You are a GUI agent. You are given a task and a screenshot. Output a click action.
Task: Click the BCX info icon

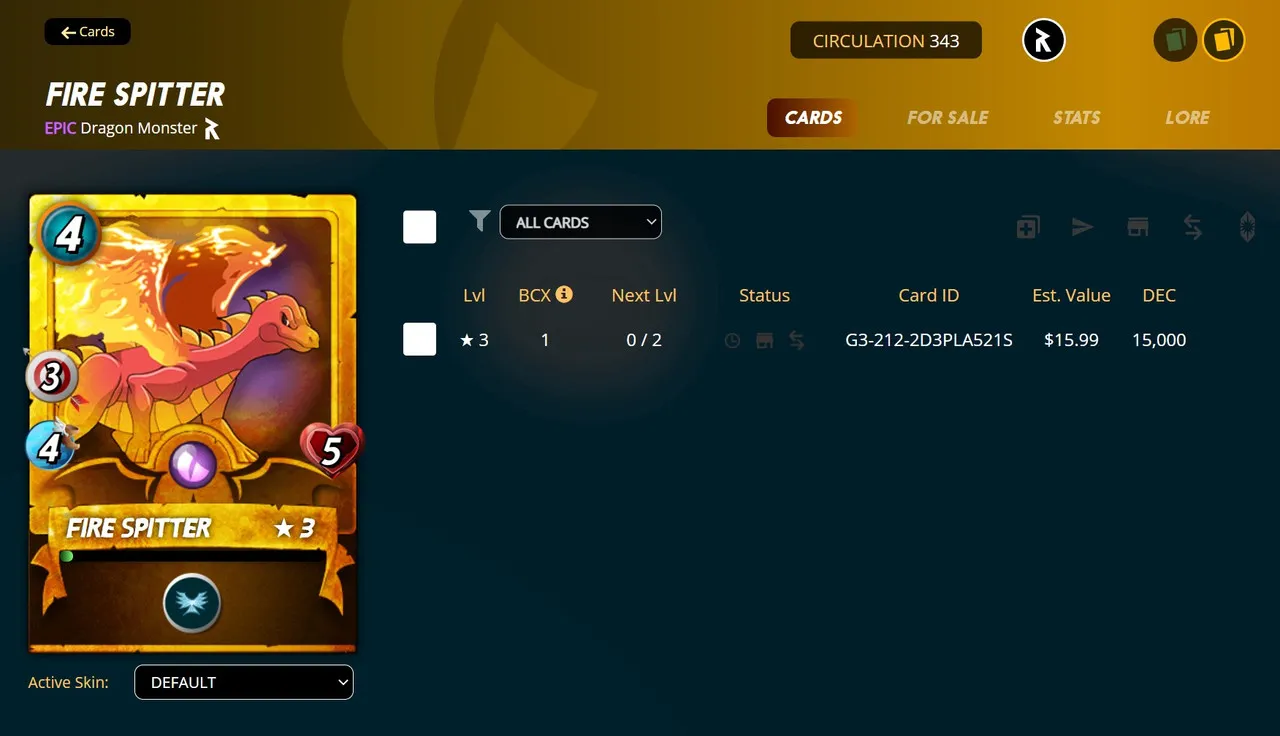(564, 294)
